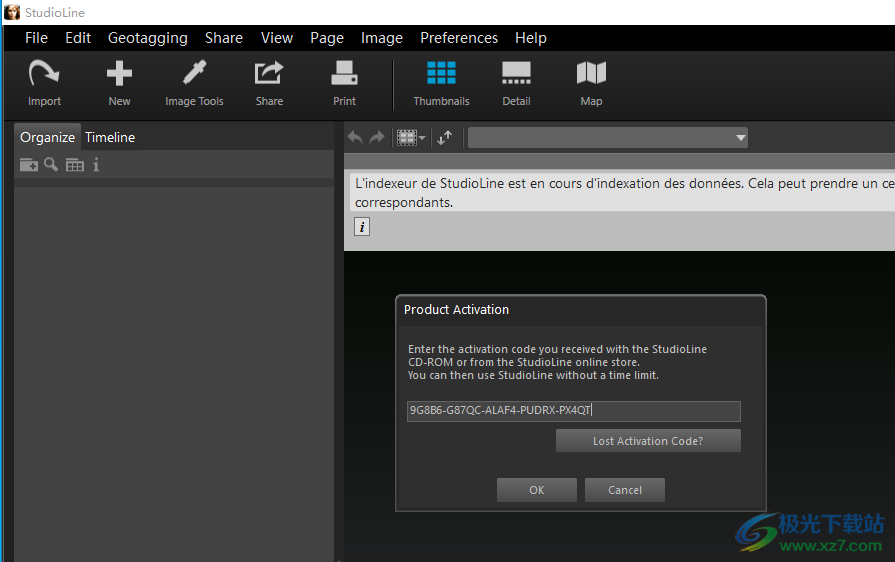Open the Preferences menu
Image resolution: width=895 pixels, height=562 pixels.
pyautogui.click(x=459, y=38)
